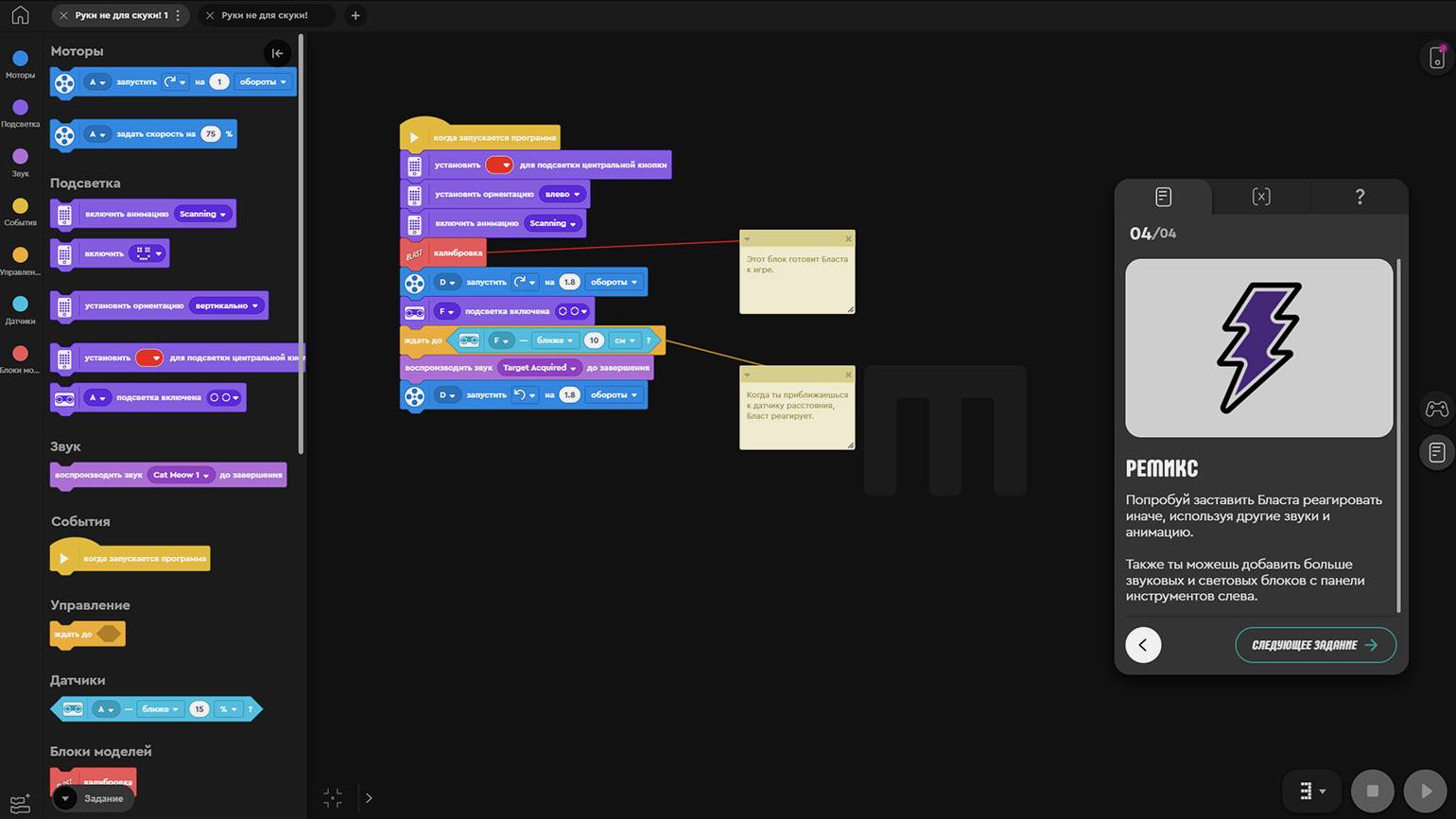
Task: Click the Home icon in top bar
Action: coord(20,15)
